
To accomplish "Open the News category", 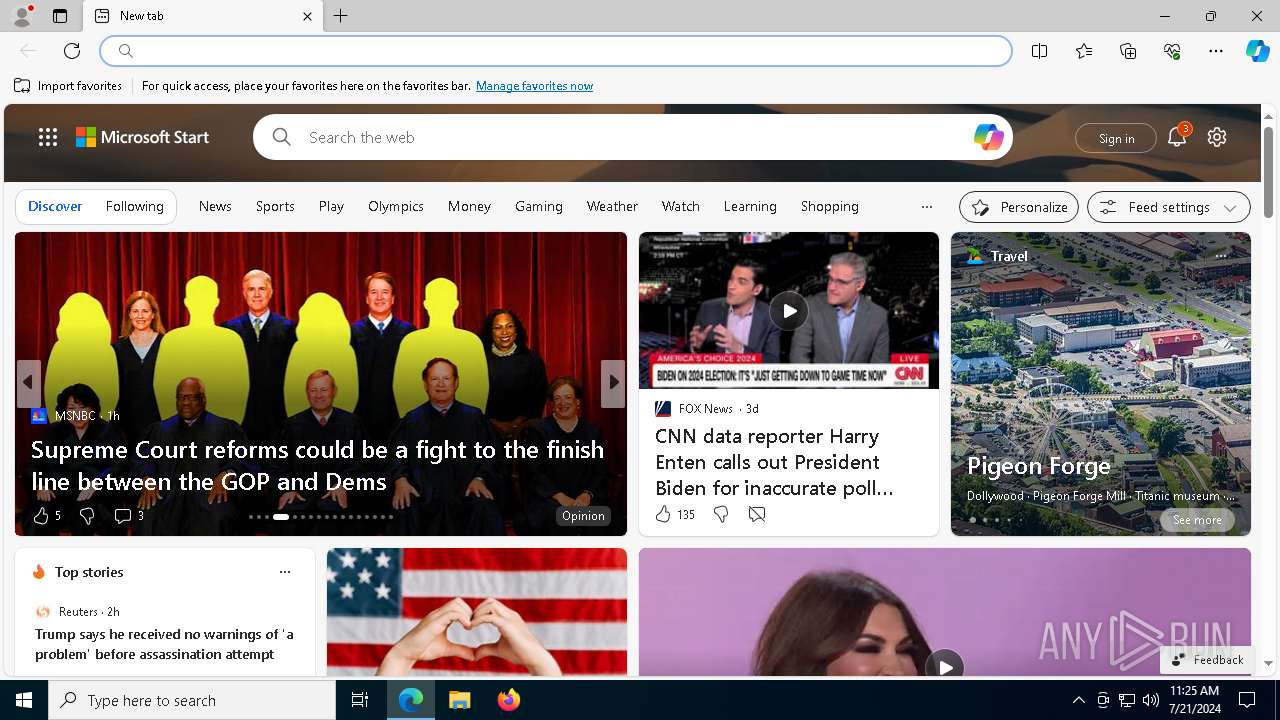I will 215,206.
